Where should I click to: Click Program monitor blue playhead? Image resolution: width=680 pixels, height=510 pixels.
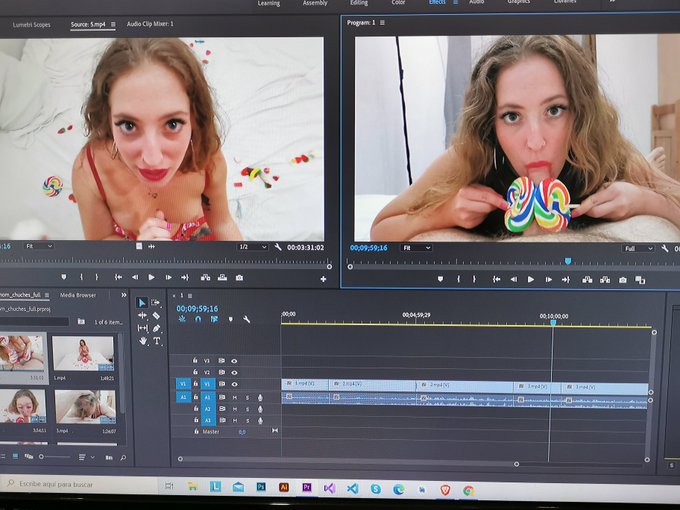(x=568, y=261)
